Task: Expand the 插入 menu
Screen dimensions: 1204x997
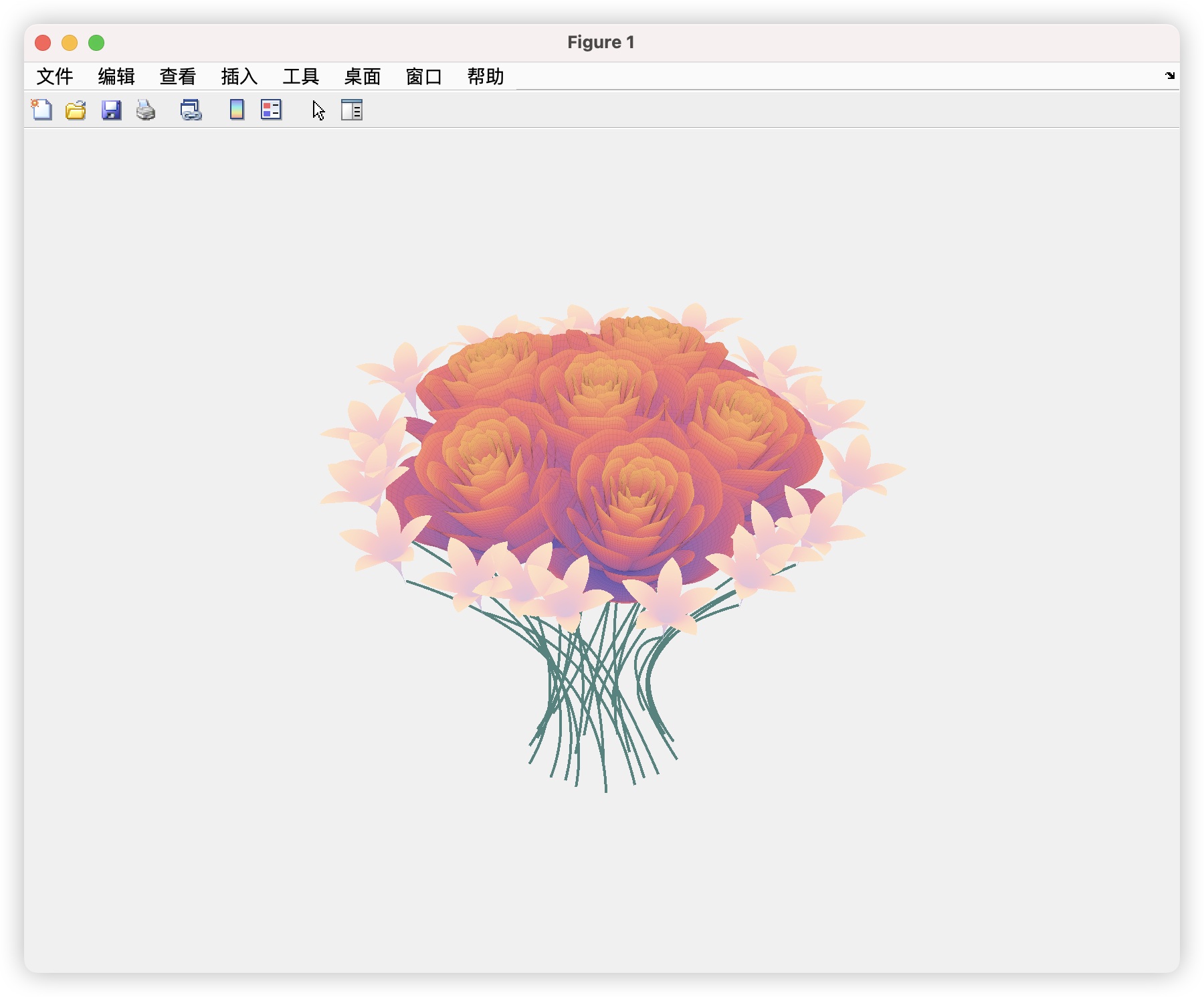Action: point(239,76)
